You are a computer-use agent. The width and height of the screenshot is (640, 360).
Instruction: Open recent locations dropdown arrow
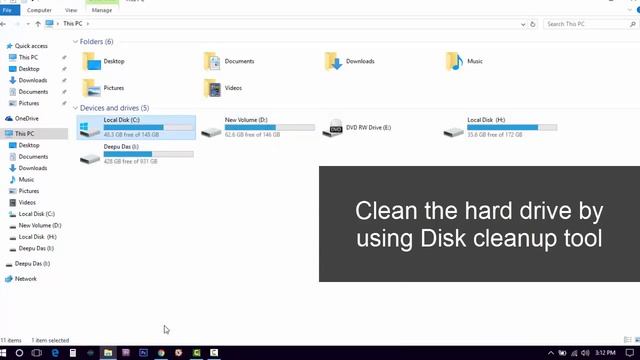(x=28, y=24)
